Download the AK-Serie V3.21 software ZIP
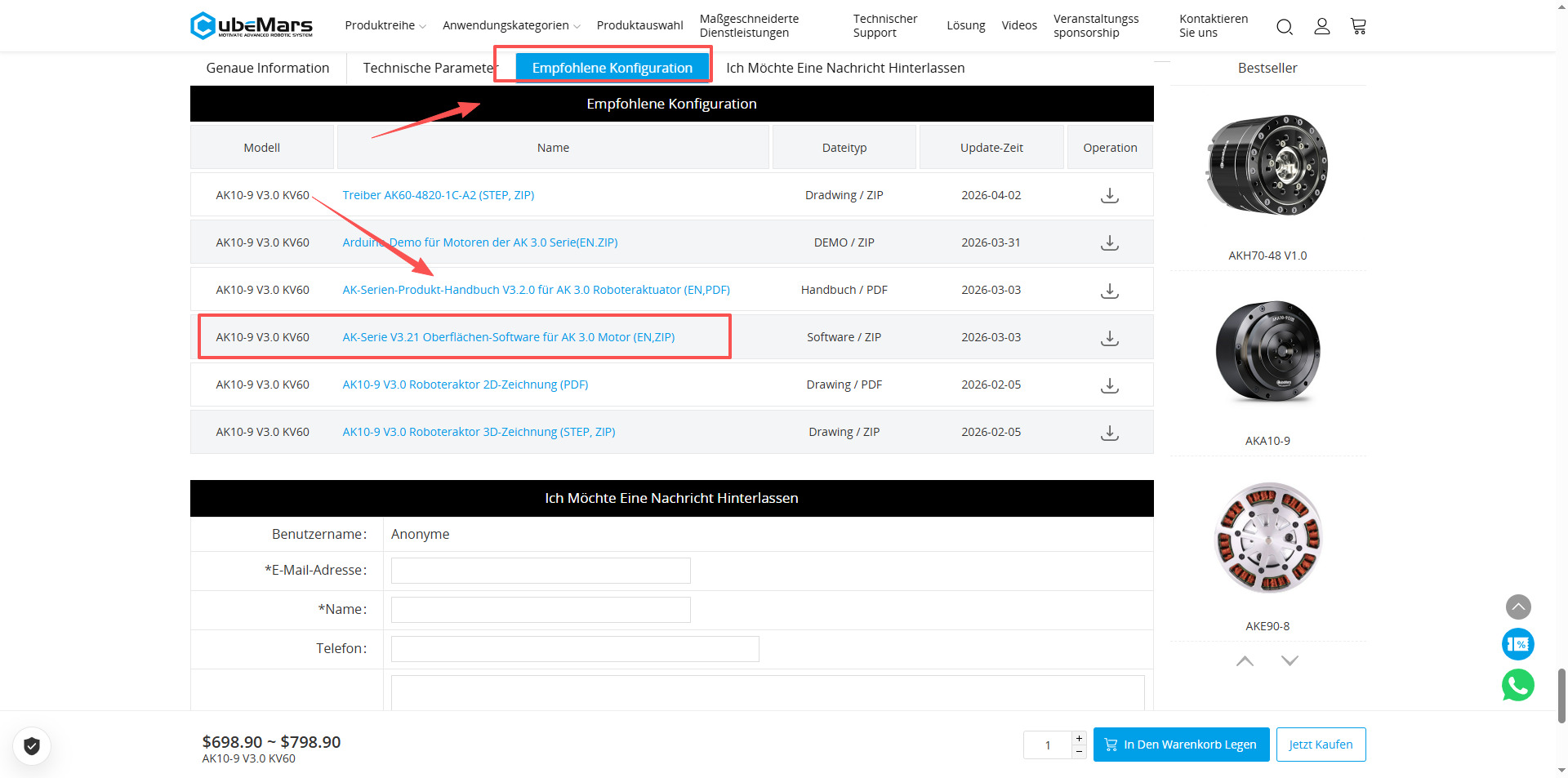1568x778 pixels. tap(1109, 338)
